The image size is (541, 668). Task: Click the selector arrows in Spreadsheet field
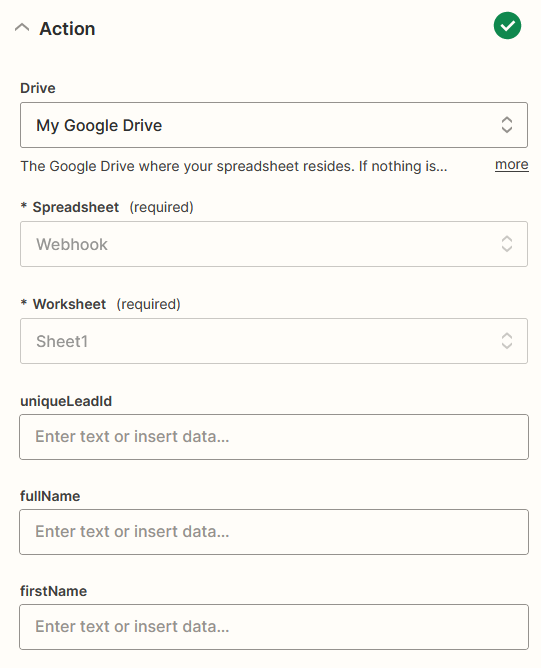506,244
